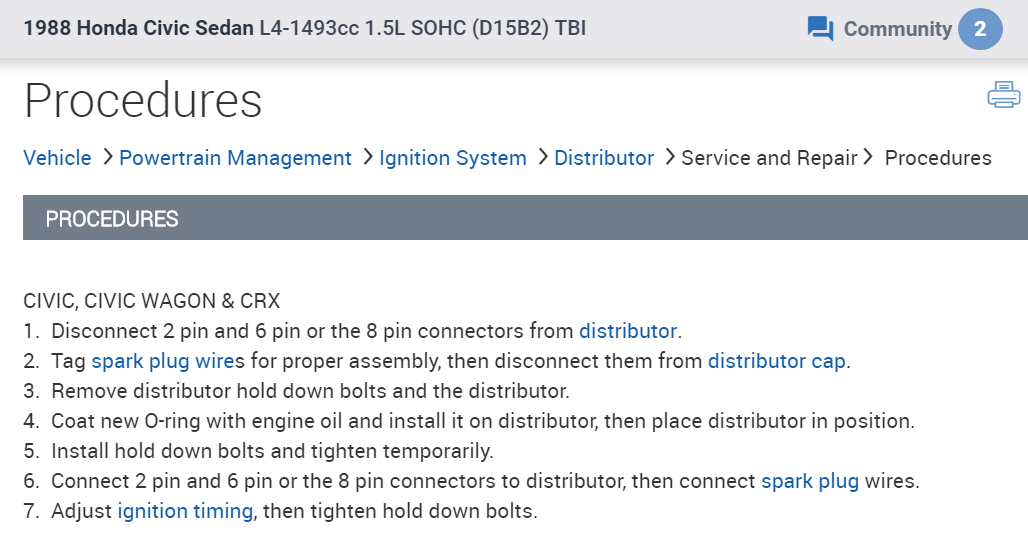Navigate to Powertrain Management breadcrumb
Image resolution: width=1028 pixels, height=546 pixels.
[235, 158]
